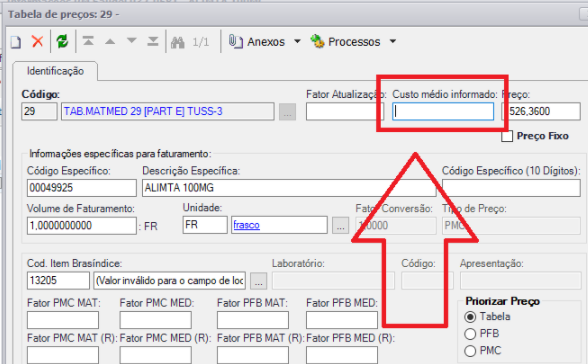Click lookup button next to TAB.MATMED field
The width and height of the screenshot is (588, 364).
point(287,112)
